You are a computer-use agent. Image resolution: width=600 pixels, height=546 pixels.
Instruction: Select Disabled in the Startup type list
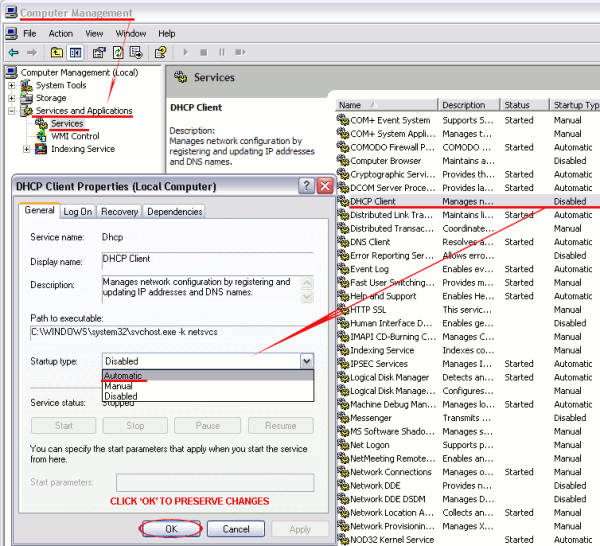pyautogui.click(x=208, y=396)
